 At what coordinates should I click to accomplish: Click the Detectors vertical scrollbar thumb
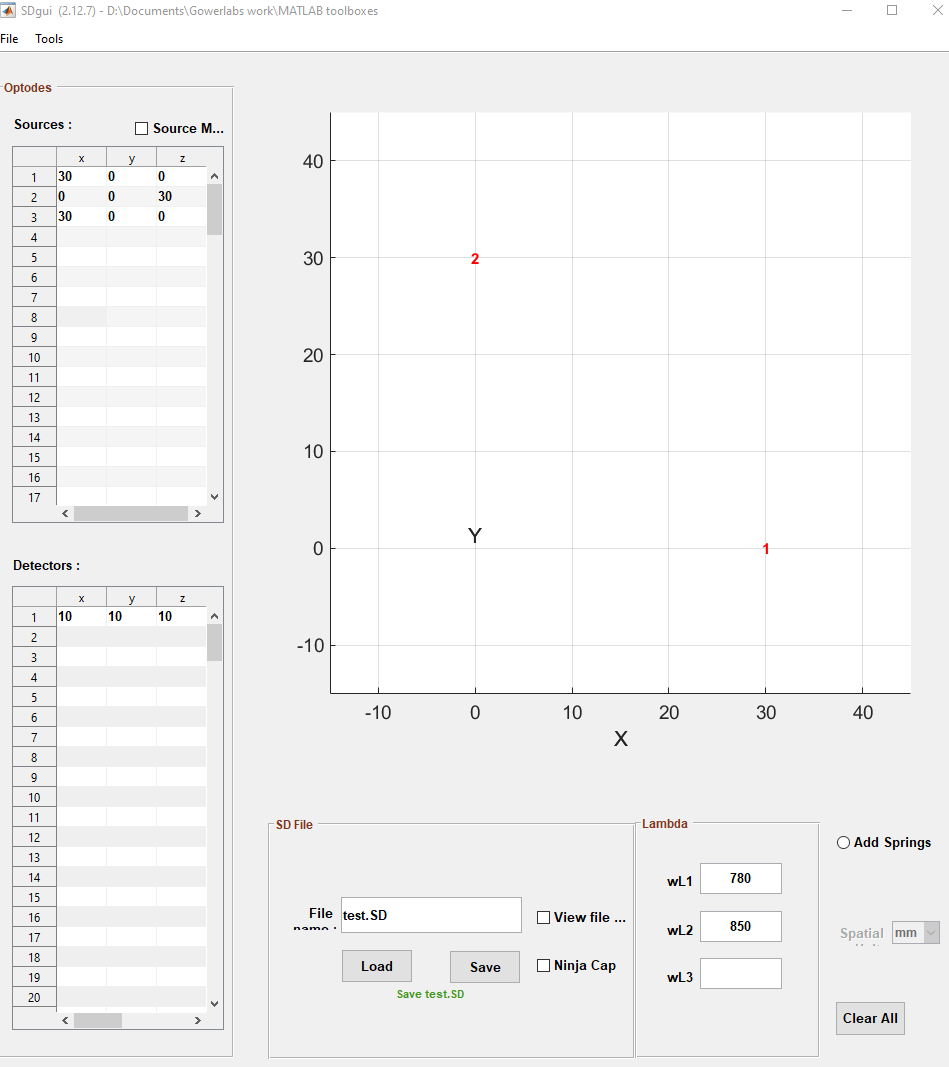point(214,642)
